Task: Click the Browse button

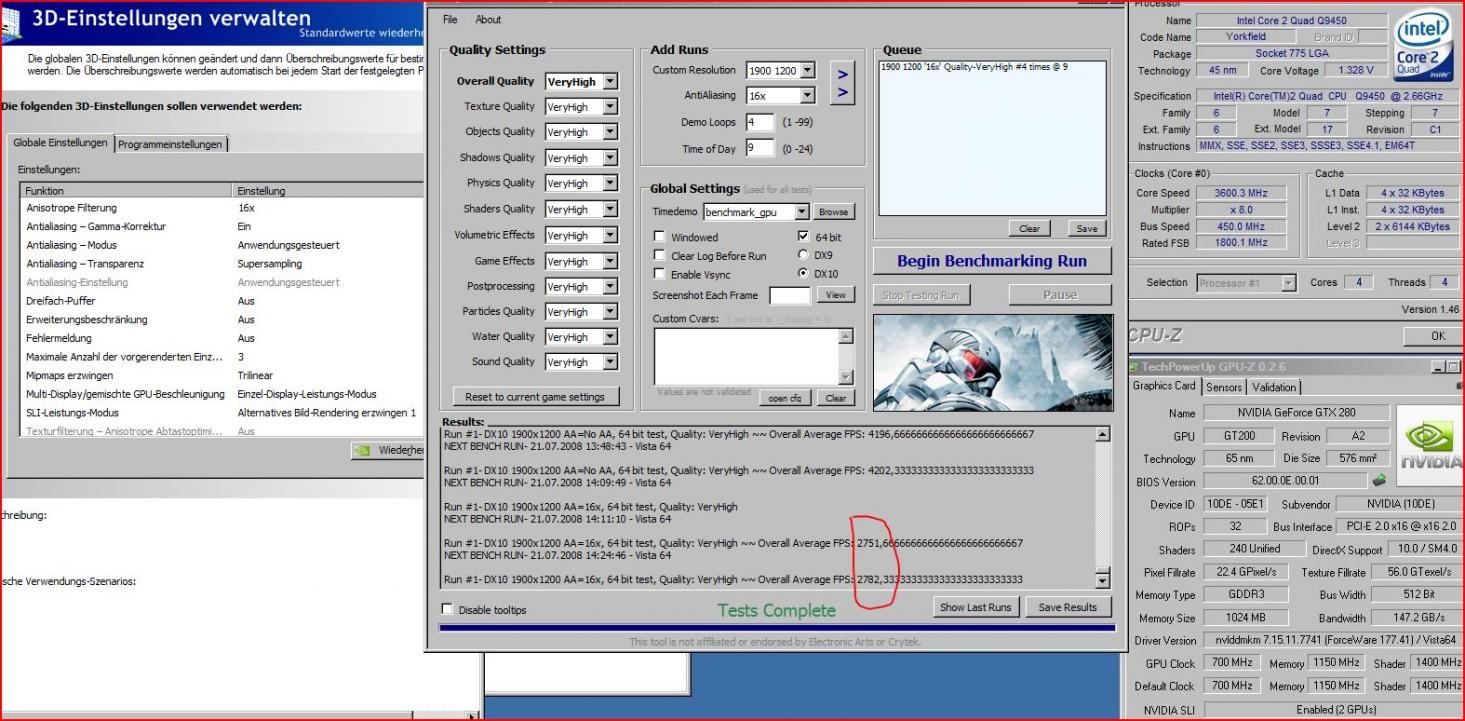Action: coord(833,212)
